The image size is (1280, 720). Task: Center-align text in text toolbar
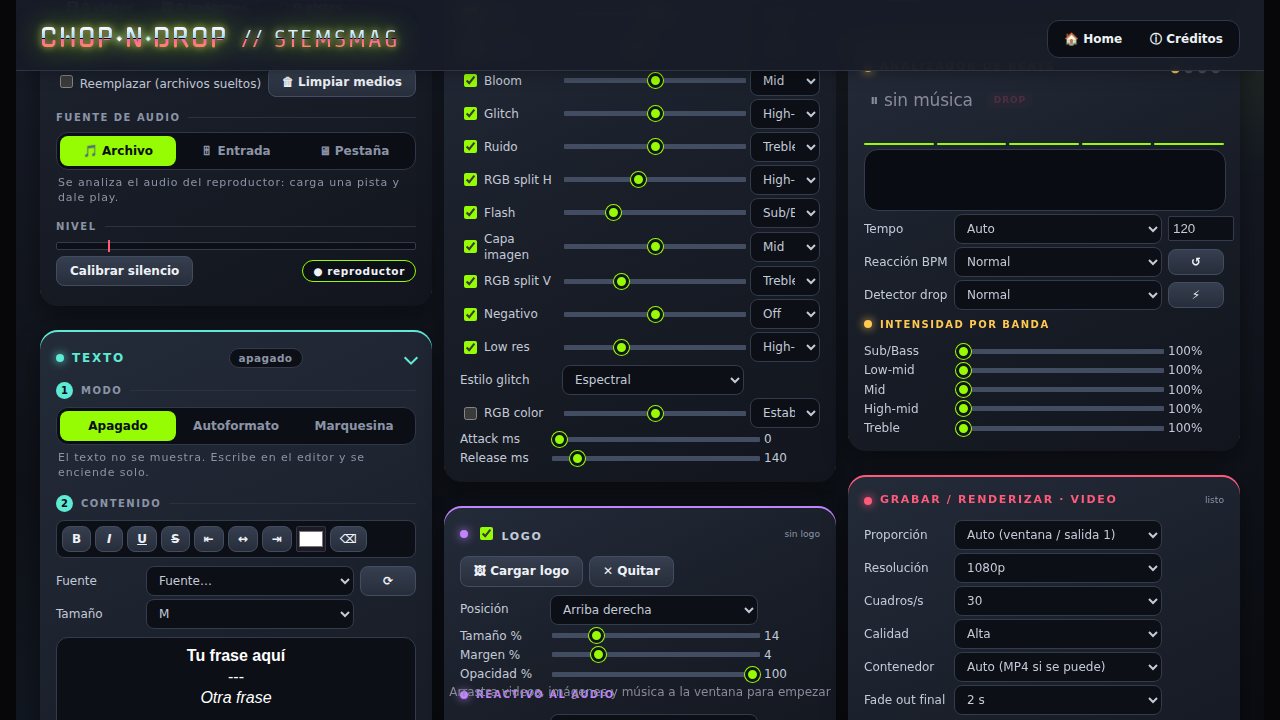click(243, 539)
